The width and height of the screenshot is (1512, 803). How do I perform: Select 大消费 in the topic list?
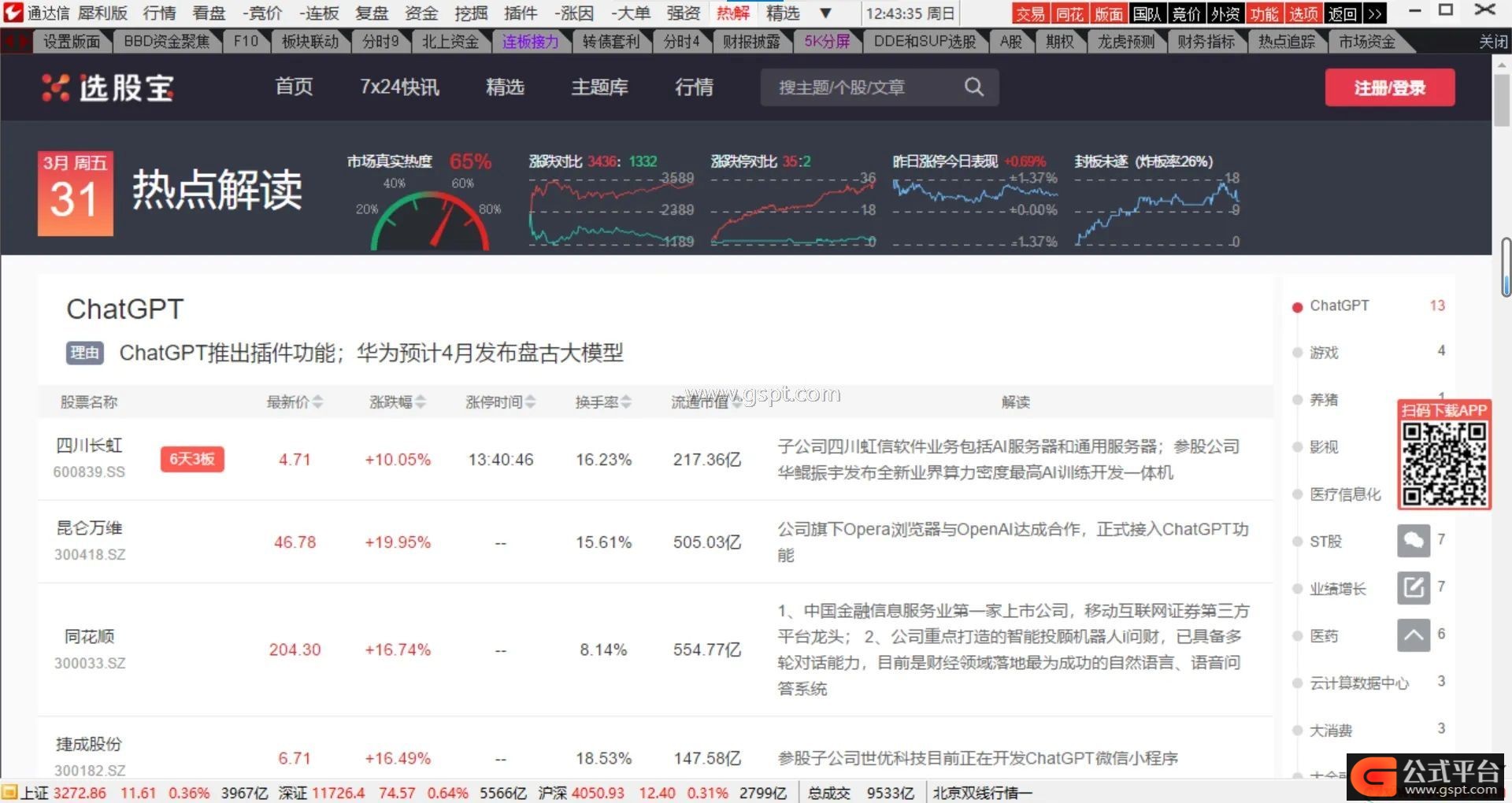click(x=1330, y=731)
